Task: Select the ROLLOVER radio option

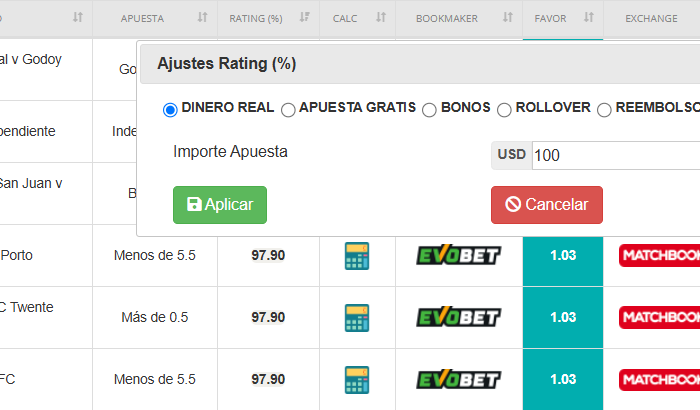Action: (504, 109)
